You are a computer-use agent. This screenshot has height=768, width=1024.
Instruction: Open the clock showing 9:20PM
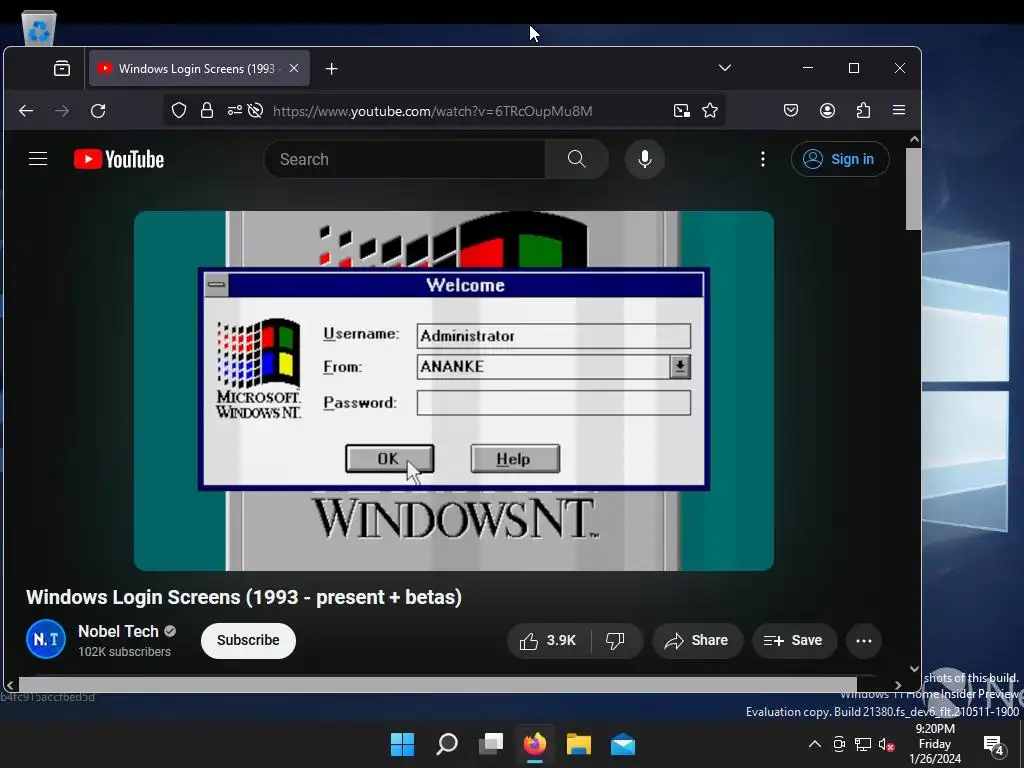coord(935,744)
